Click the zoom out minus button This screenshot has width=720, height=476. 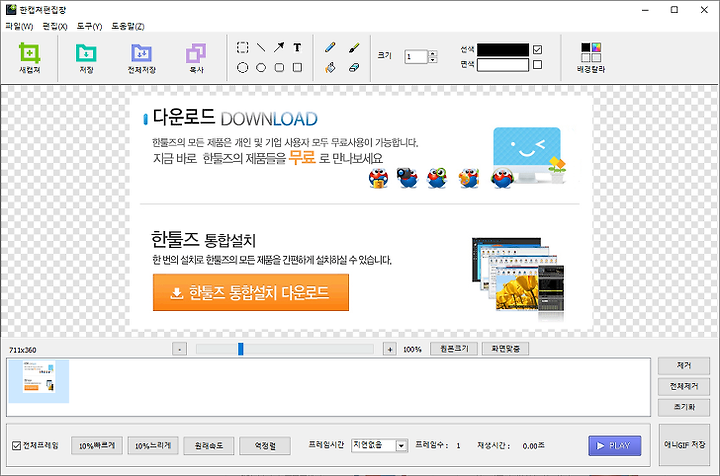point(180,349)
